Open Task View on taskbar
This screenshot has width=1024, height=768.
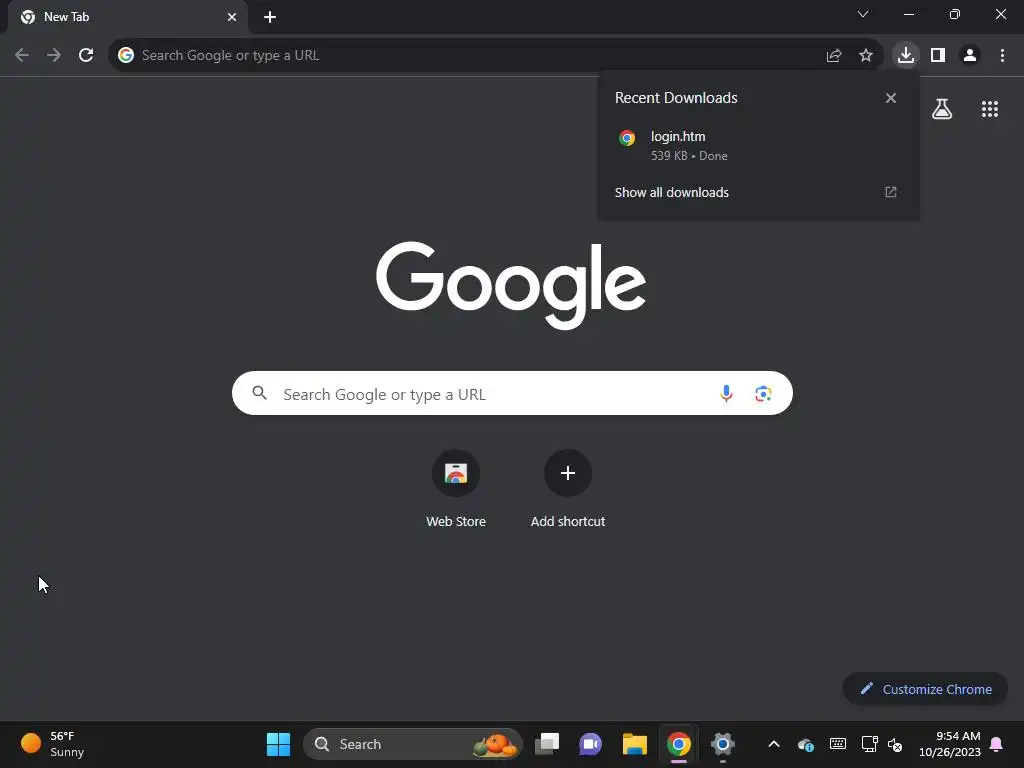coord(547,744)
